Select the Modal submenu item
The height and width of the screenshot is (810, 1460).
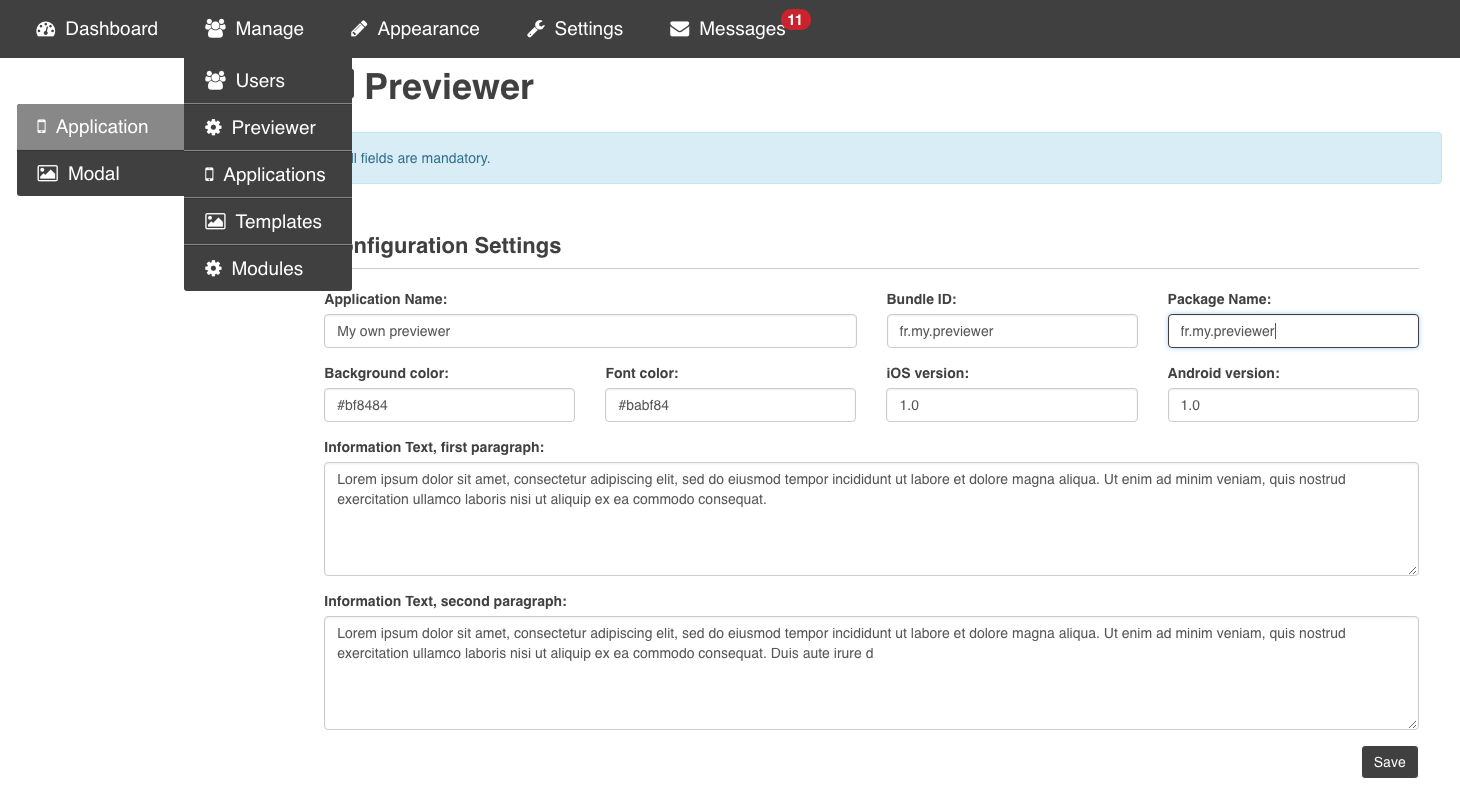(93, 174)
